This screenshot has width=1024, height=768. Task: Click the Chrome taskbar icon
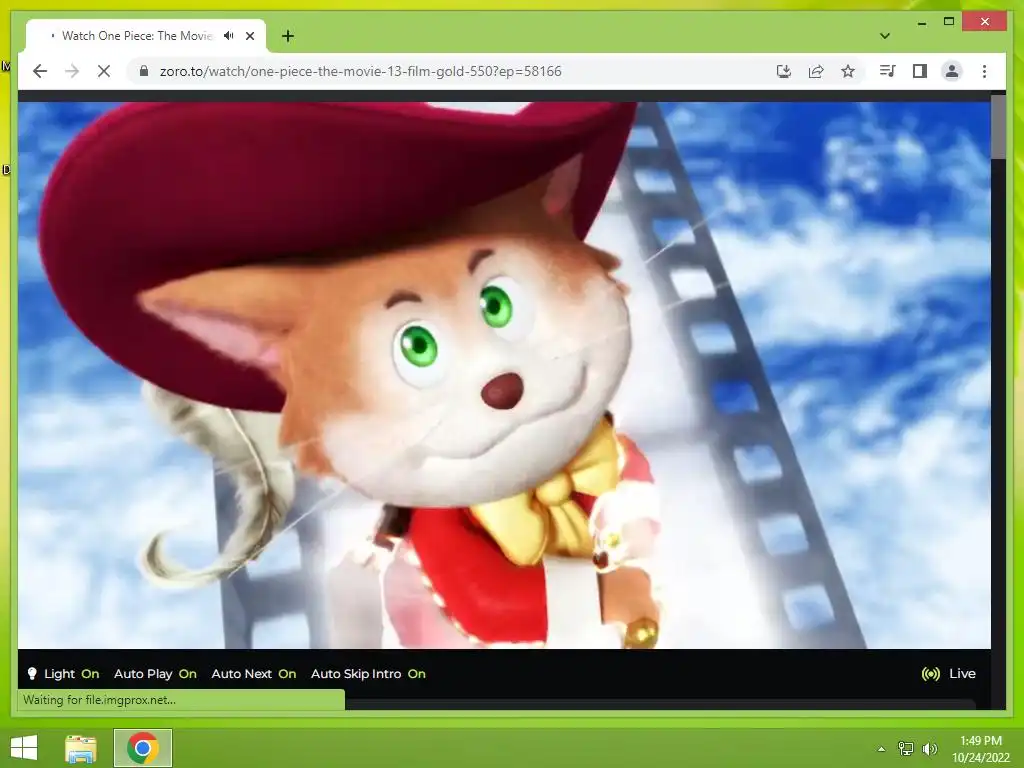click(x=143, y=748)
